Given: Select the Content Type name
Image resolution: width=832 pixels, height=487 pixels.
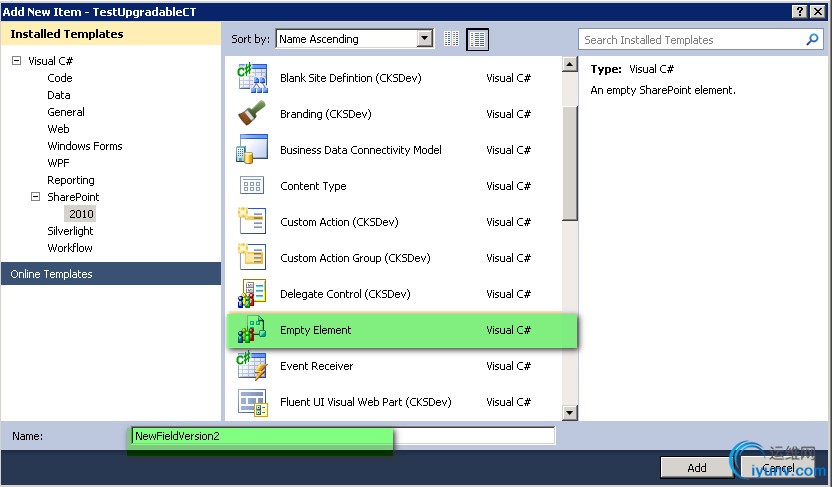Looking at the screenshot, I should [x=313, y=186].
